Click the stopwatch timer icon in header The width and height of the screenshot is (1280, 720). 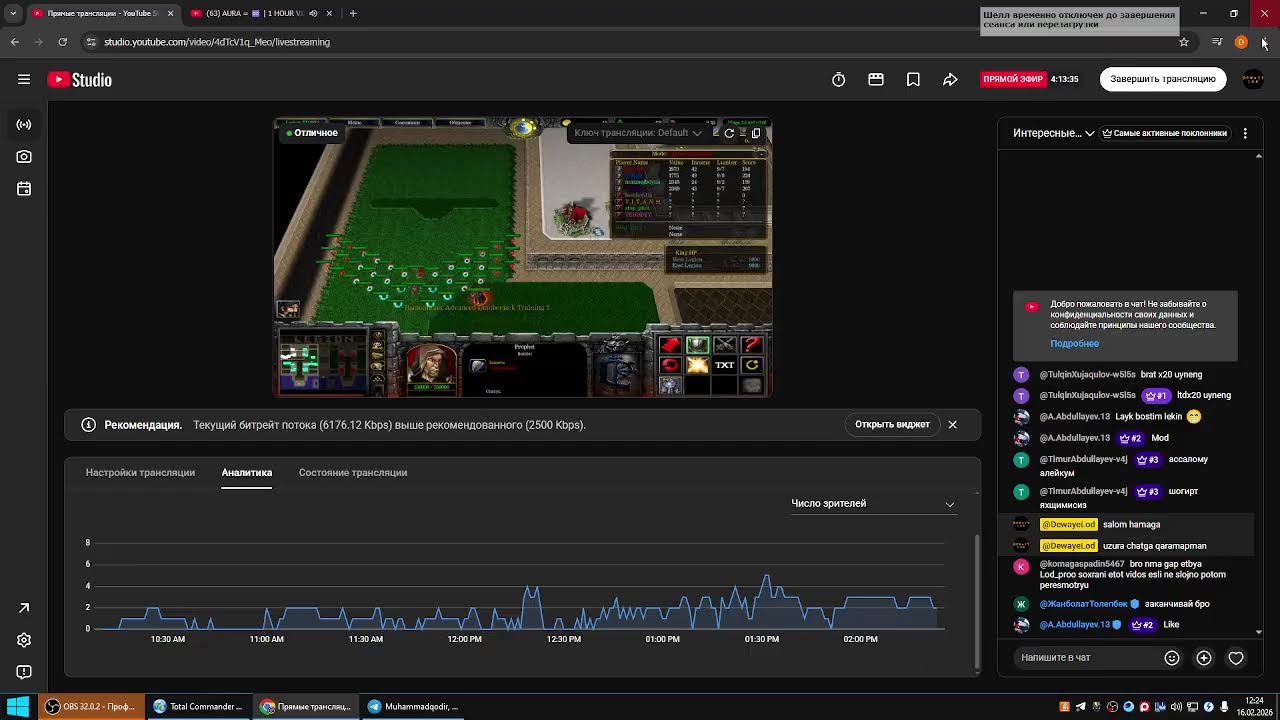(x=839, y=80)
